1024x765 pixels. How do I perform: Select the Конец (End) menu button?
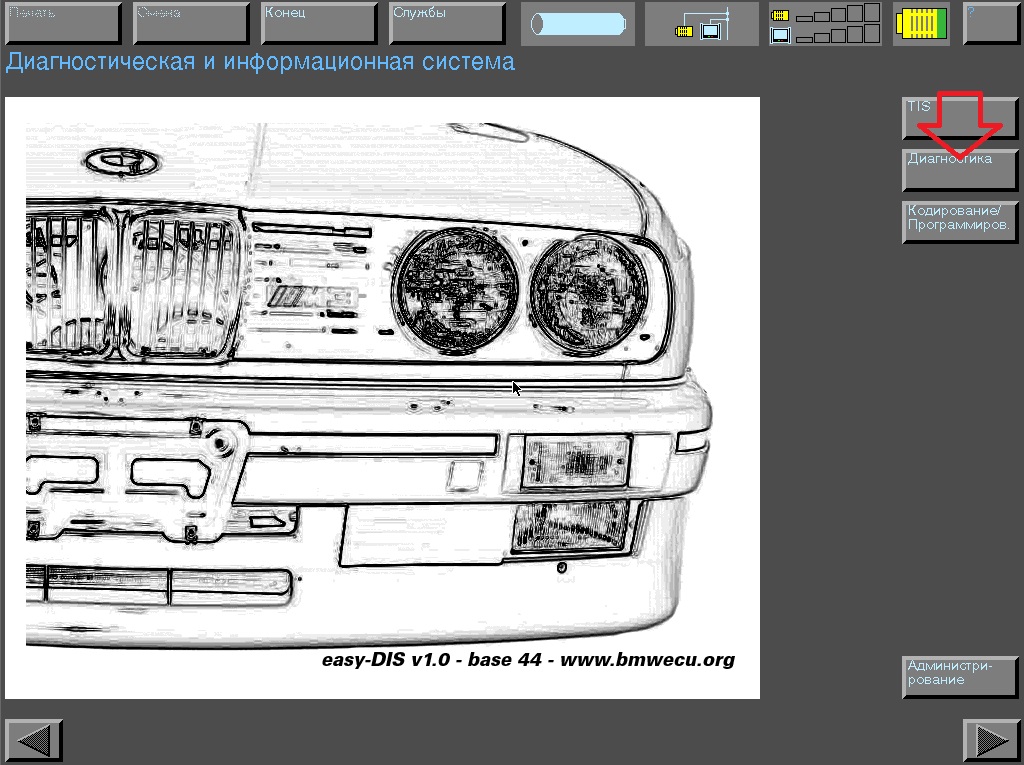pos(319,23)
